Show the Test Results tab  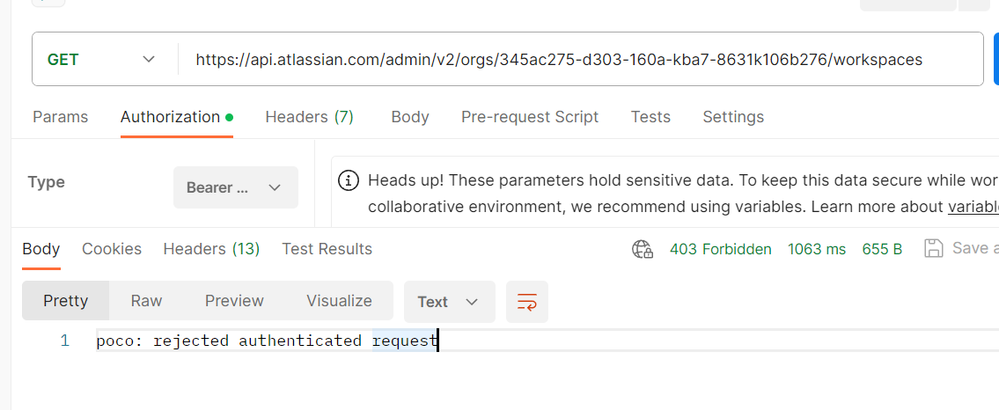click(x=327, y=249)
